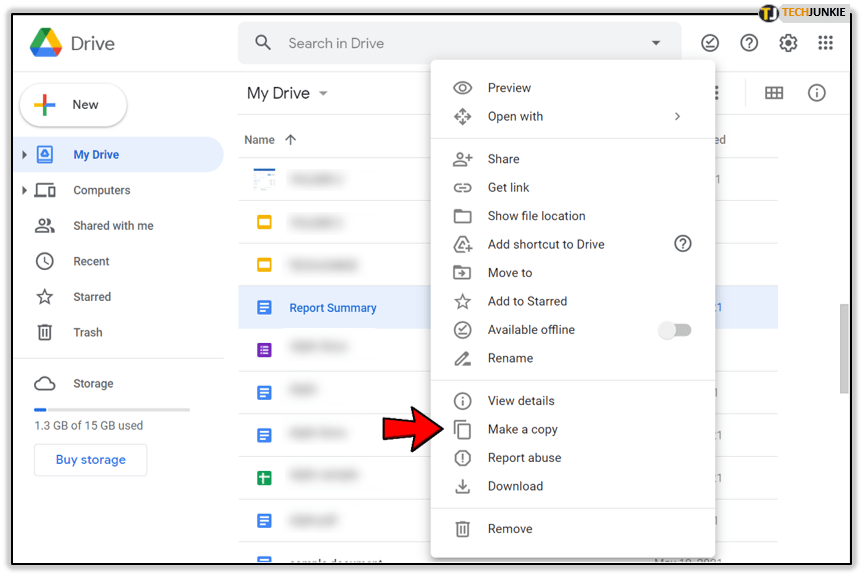Click the offline ready status icon
863x576 pixels.
click(710, 43)
